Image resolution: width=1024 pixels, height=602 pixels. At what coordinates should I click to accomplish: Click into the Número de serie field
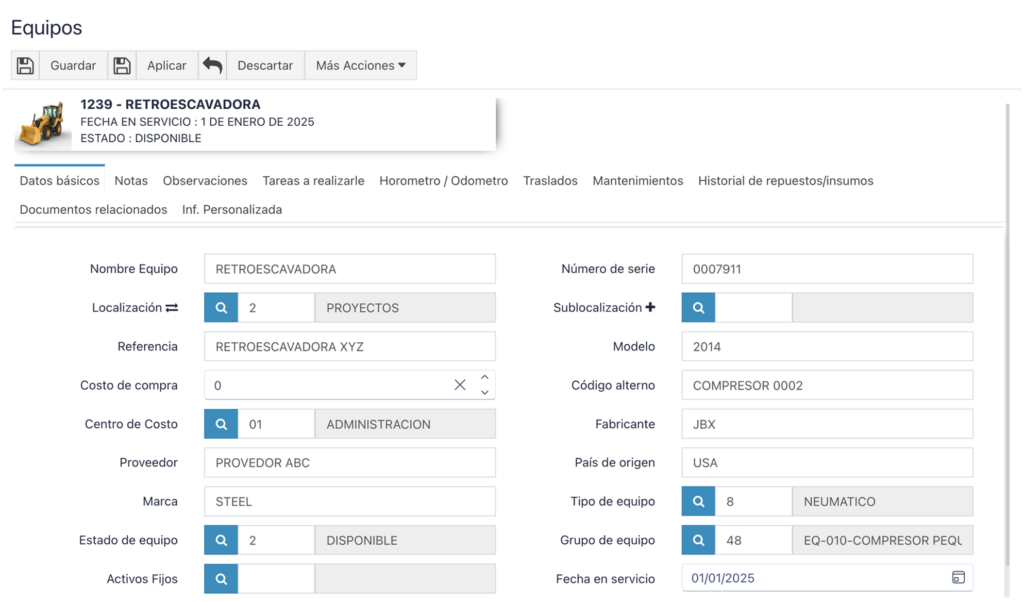tap(826, 269)
